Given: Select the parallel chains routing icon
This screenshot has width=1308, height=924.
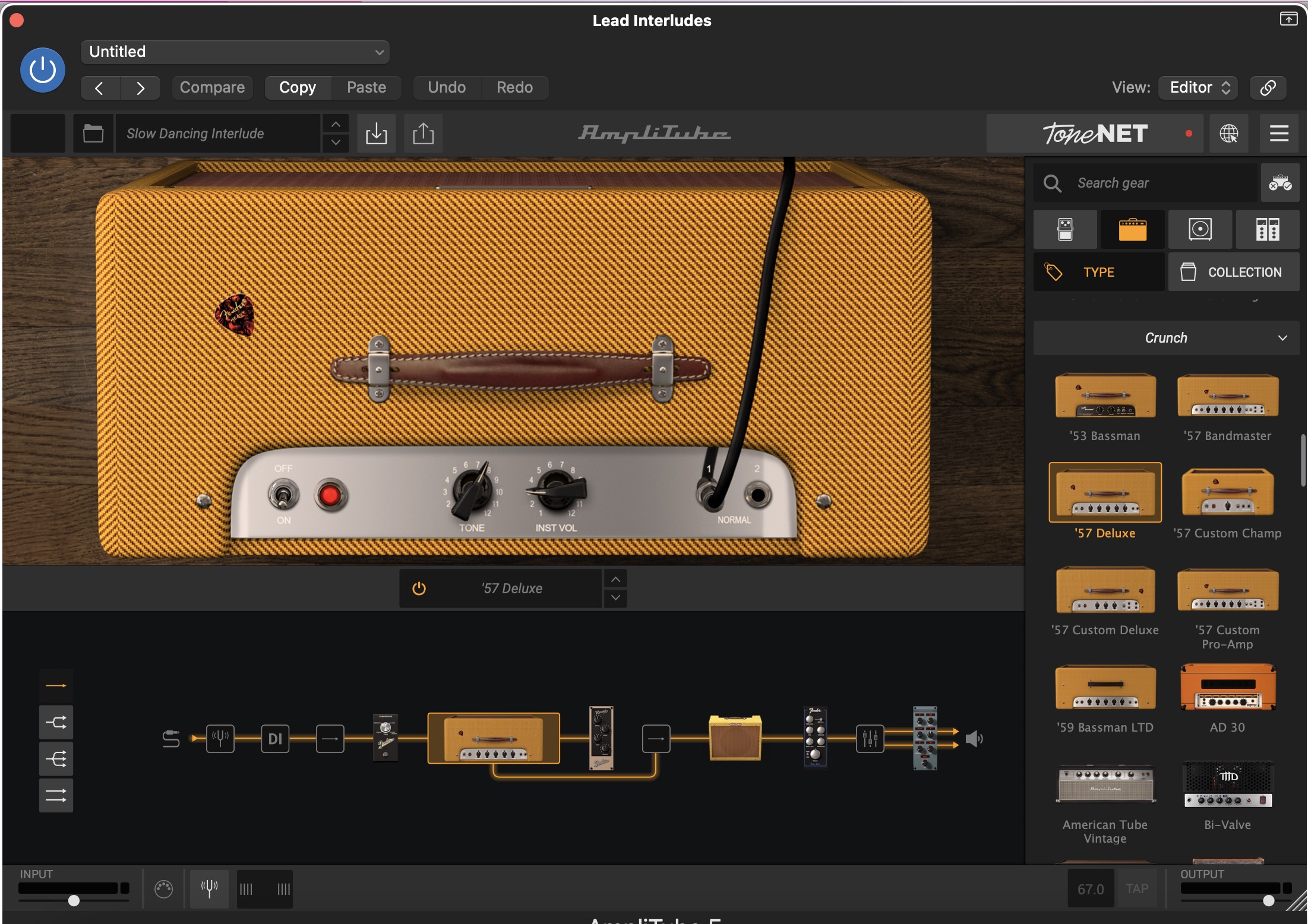Looking at the screenshot, I should pyautogui.click(x=56, y=795).
